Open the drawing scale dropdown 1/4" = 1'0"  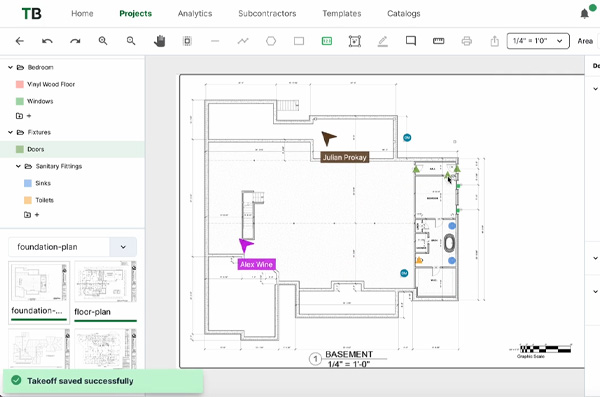pos(538,41)
